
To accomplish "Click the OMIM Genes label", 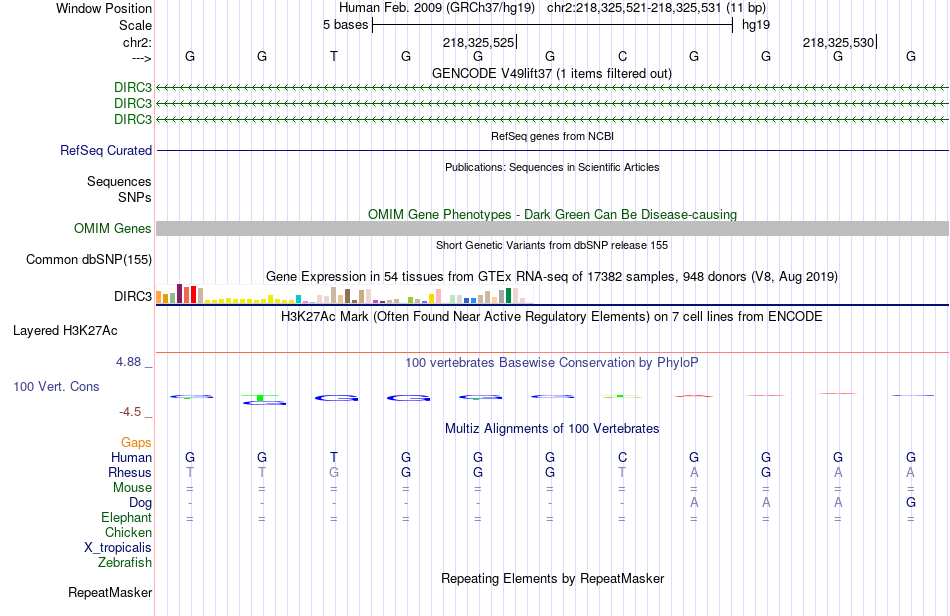I will click(x=113, y=228).
